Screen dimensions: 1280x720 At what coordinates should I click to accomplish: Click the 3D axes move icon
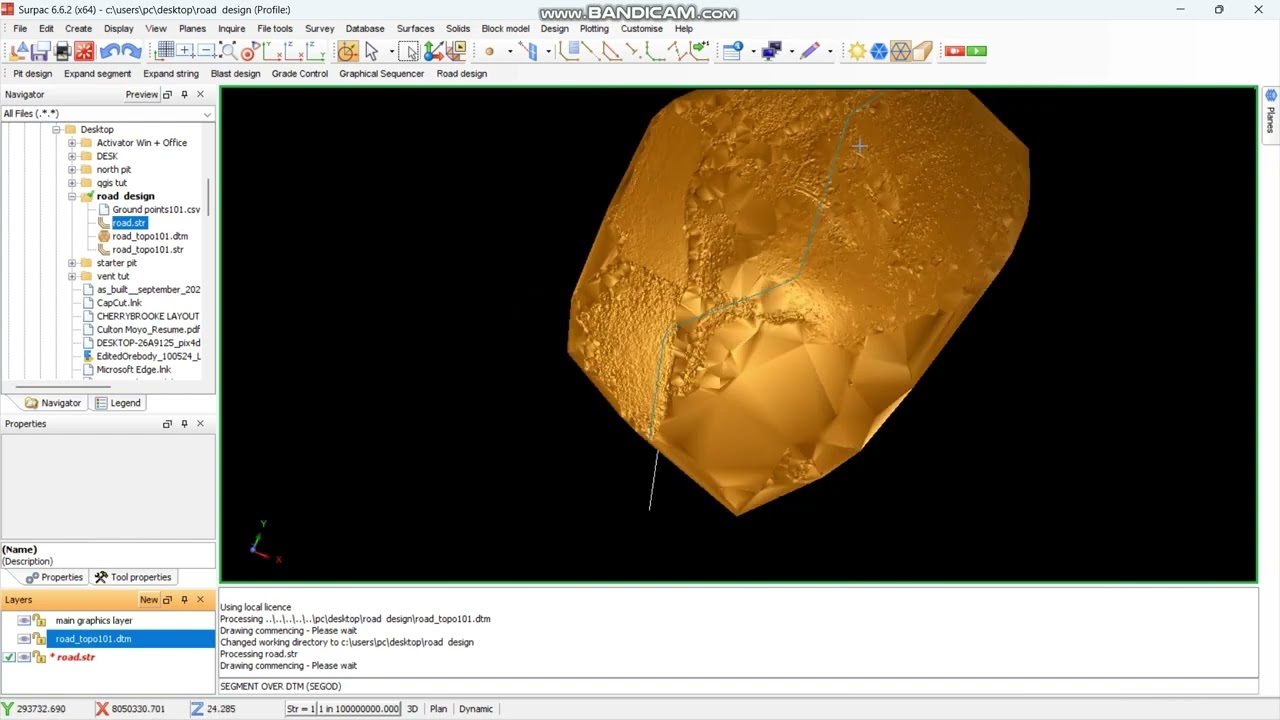tap(433, 51)
